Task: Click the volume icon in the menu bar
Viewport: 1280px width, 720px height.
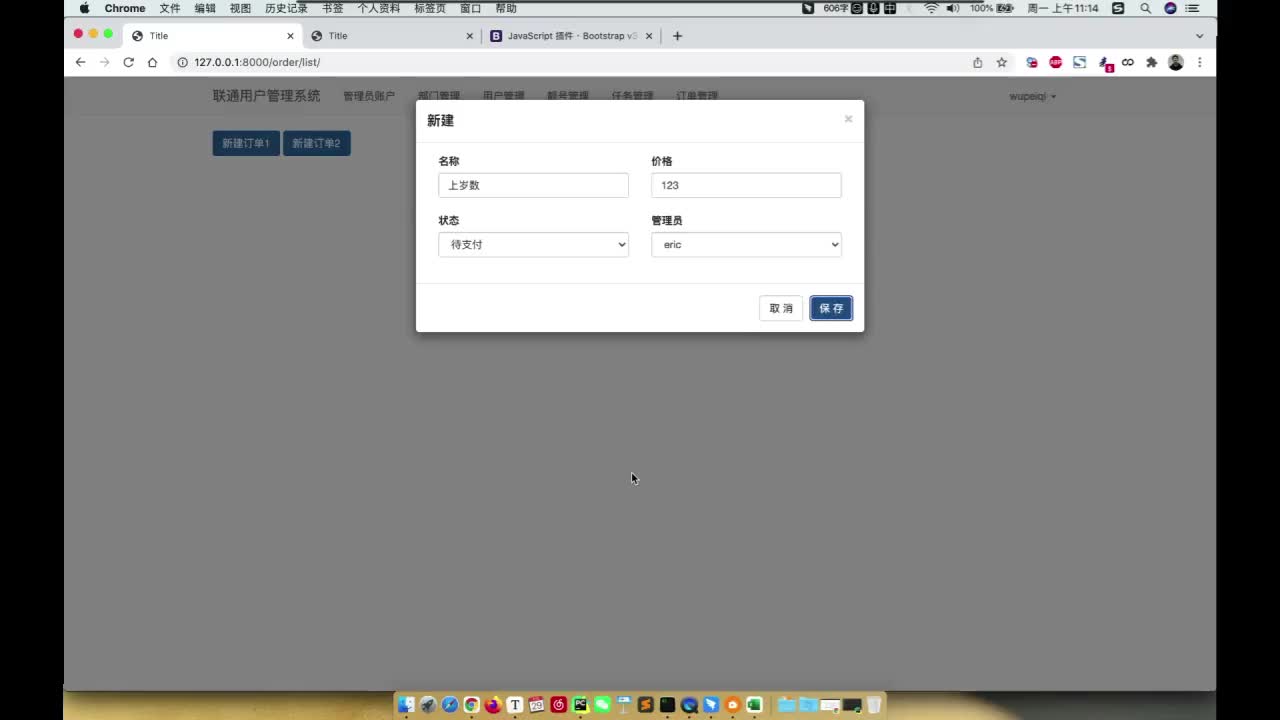Action: (x=953, y=8)
